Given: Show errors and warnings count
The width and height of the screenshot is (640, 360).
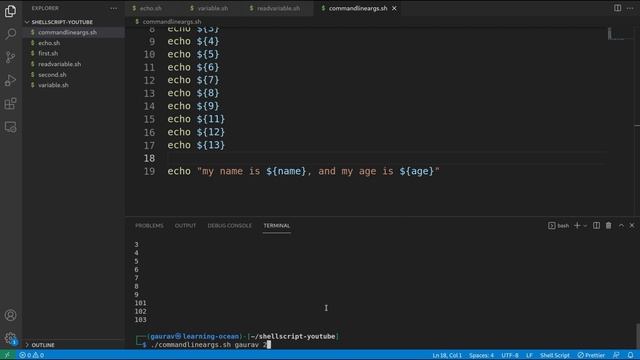Looking at the screenshot, I should pyautogui.click(x=31, y=355).
